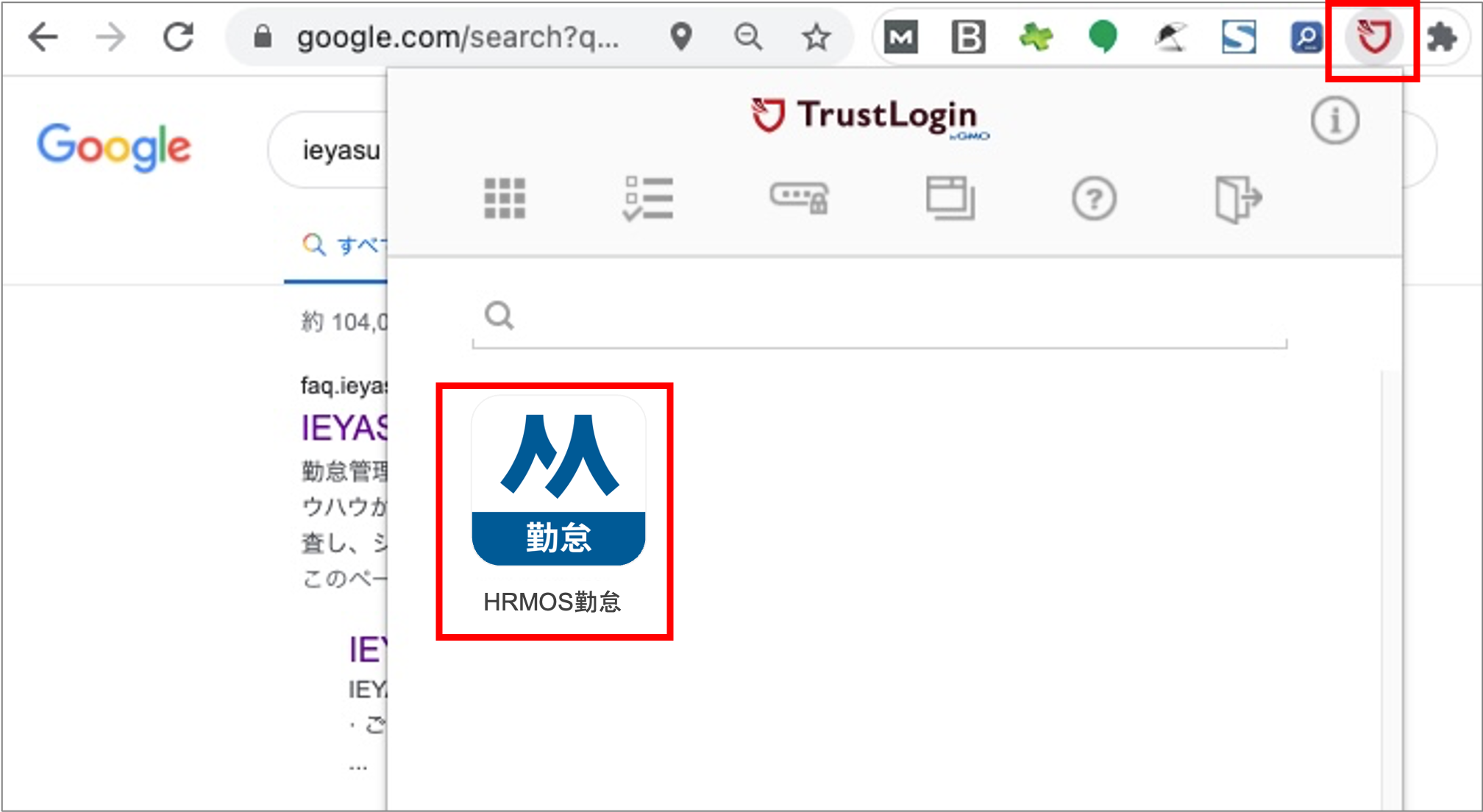Select the apps grid icon in TrustLogin popup
1483x812 pixels.
[505, 197]
